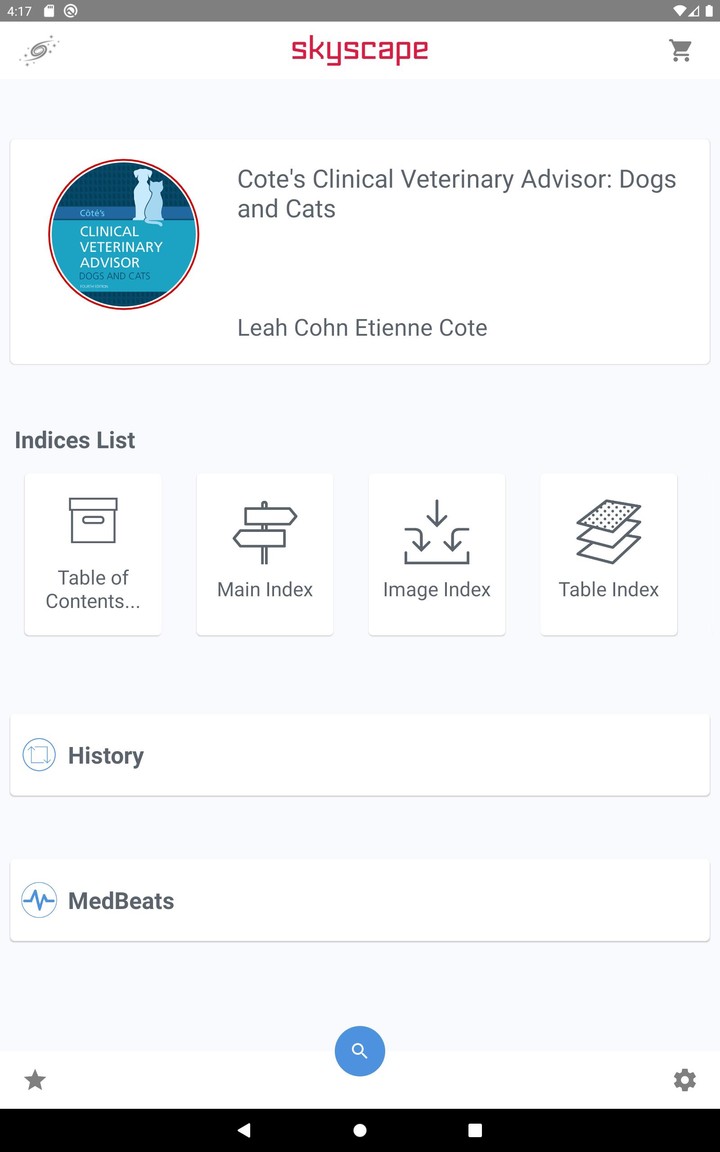The image size is (720, 1152).
Task: Tap the Skyscape title in header
Action: (360, 50)
